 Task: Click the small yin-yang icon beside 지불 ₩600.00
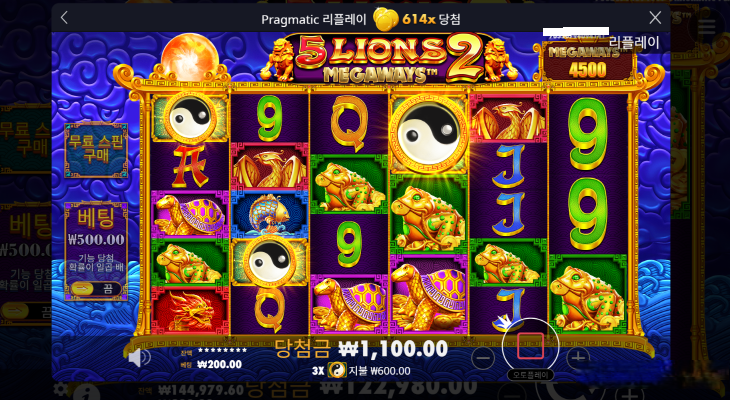click(x=337, y=371)
